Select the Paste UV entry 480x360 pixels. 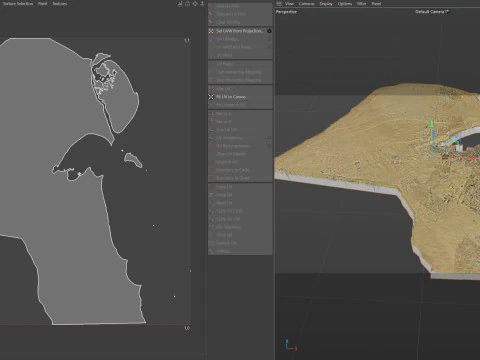[x=240, y=195]
